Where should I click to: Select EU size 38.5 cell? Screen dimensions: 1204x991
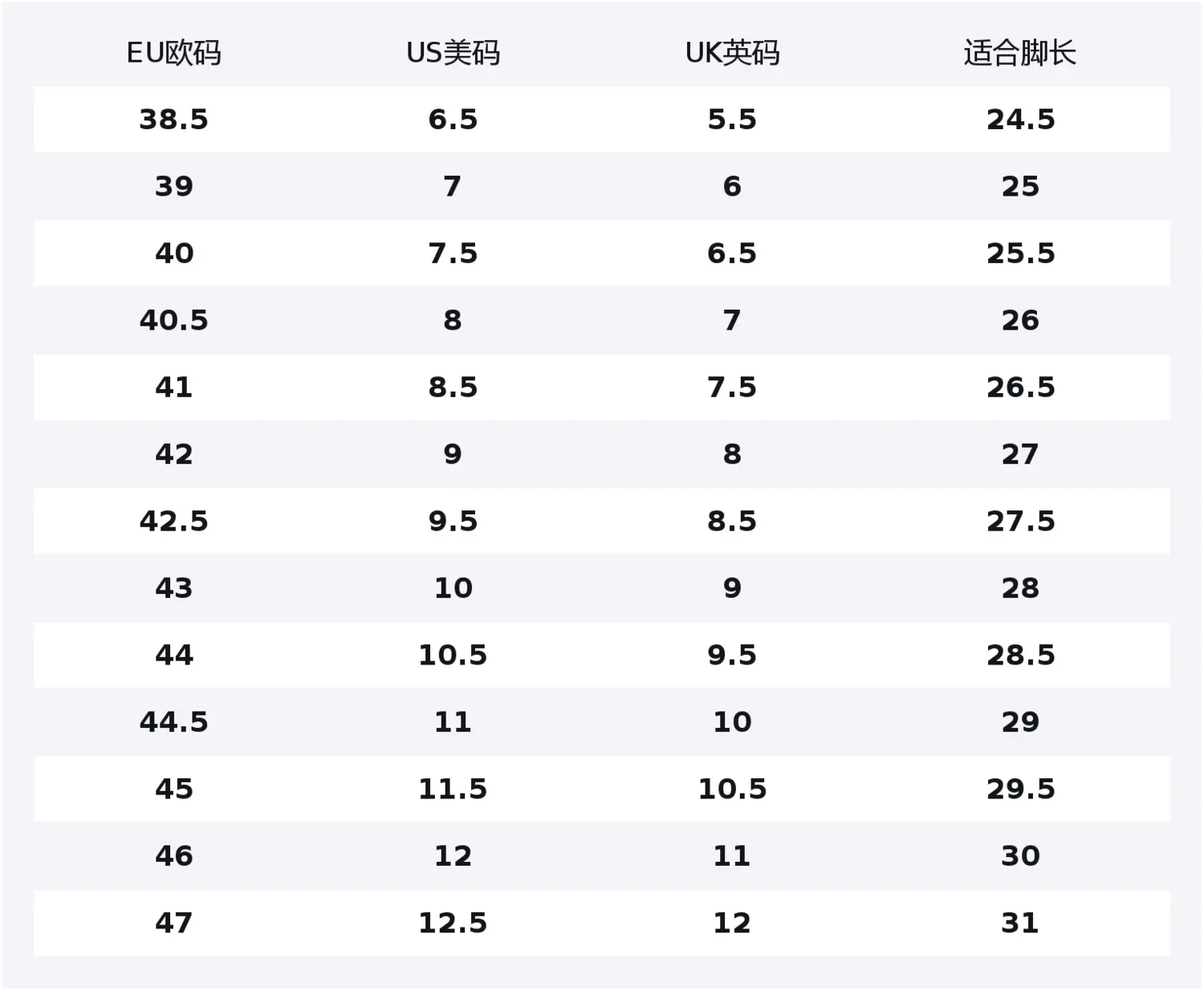pyautogui.click(x=173, y=120)
